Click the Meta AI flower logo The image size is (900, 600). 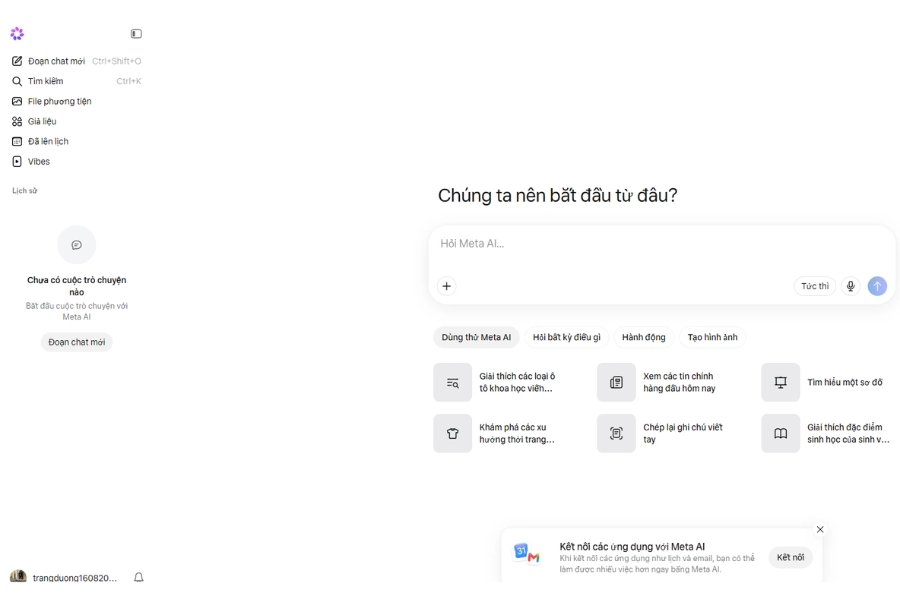[x=17, y=33]
